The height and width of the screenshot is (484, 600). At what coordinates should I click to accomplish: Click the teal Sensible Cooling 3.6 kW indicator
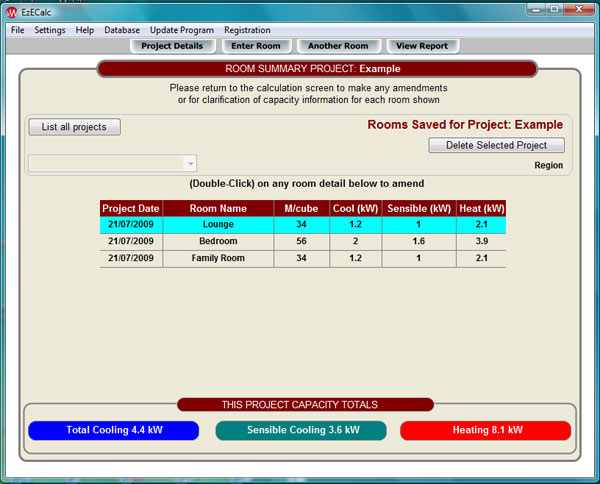[x=301, y=430]
